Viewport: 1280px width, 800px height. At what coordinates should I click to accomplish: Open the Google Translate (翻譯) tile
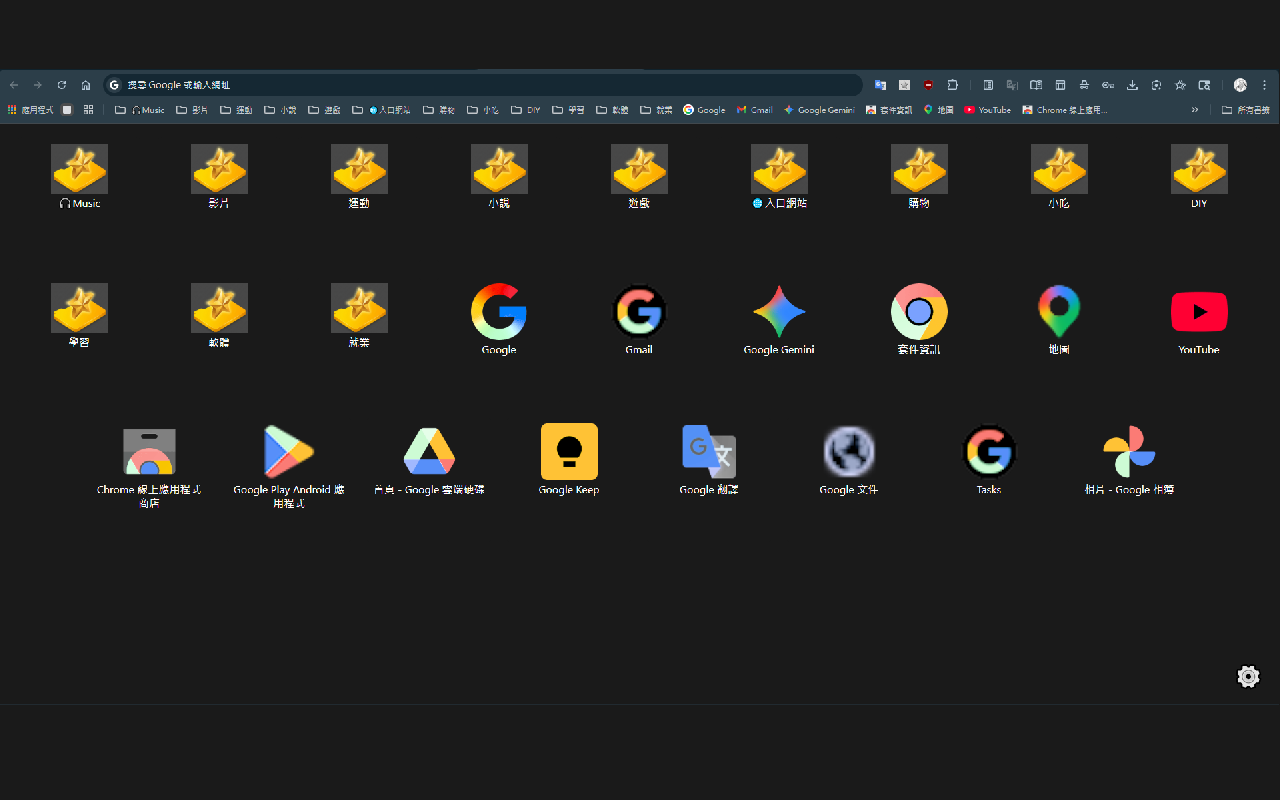click(x=709, y=459)
